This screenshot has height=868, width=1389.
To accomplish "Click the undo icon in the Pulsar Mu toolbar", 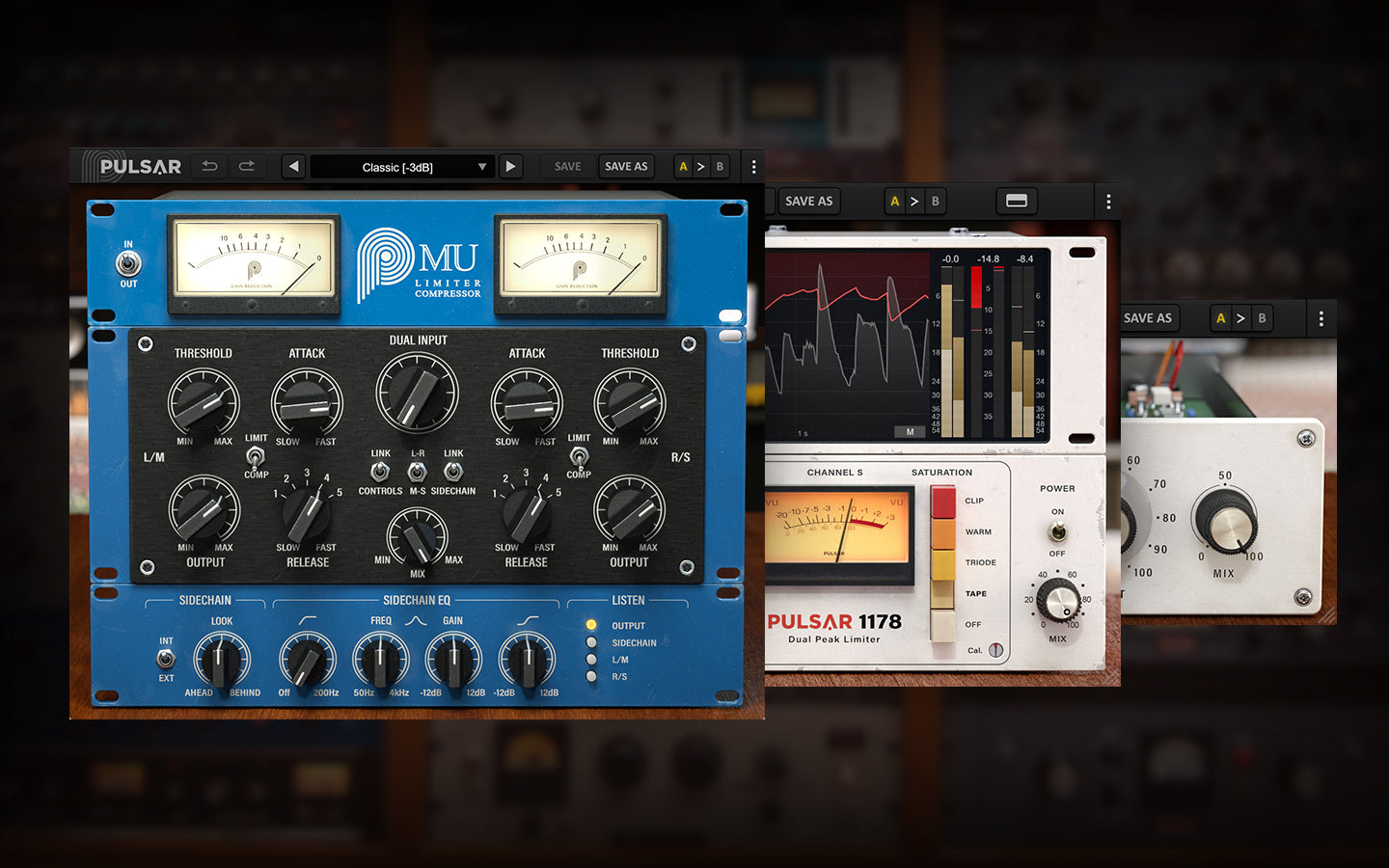I will point(208,166).
